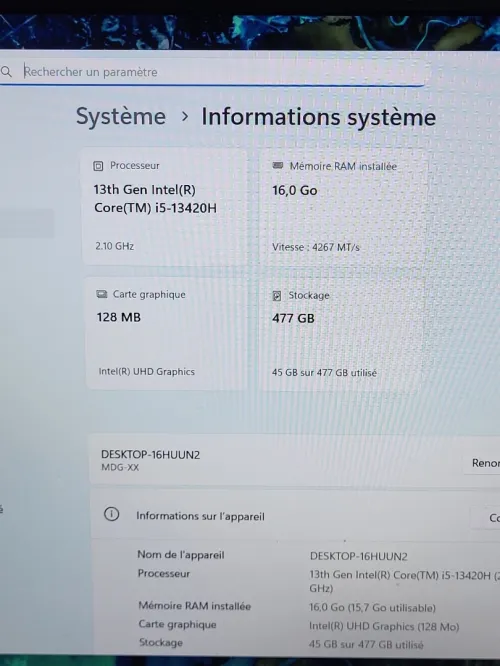Screen dimensions: 500x666
Task: Click the Carte graphique card title
Action: tap(149, 294)
